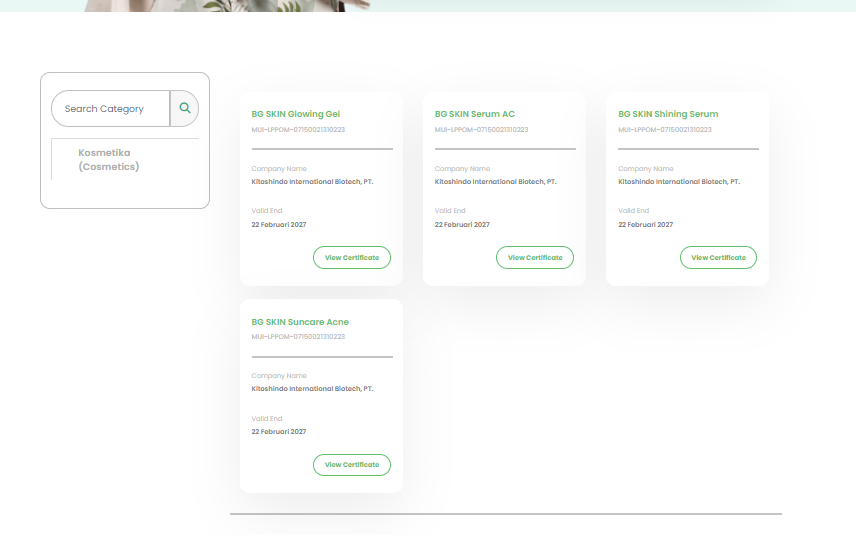
Task: Open the BG SKIN Shining Serum title
Action: pos(668,114)
